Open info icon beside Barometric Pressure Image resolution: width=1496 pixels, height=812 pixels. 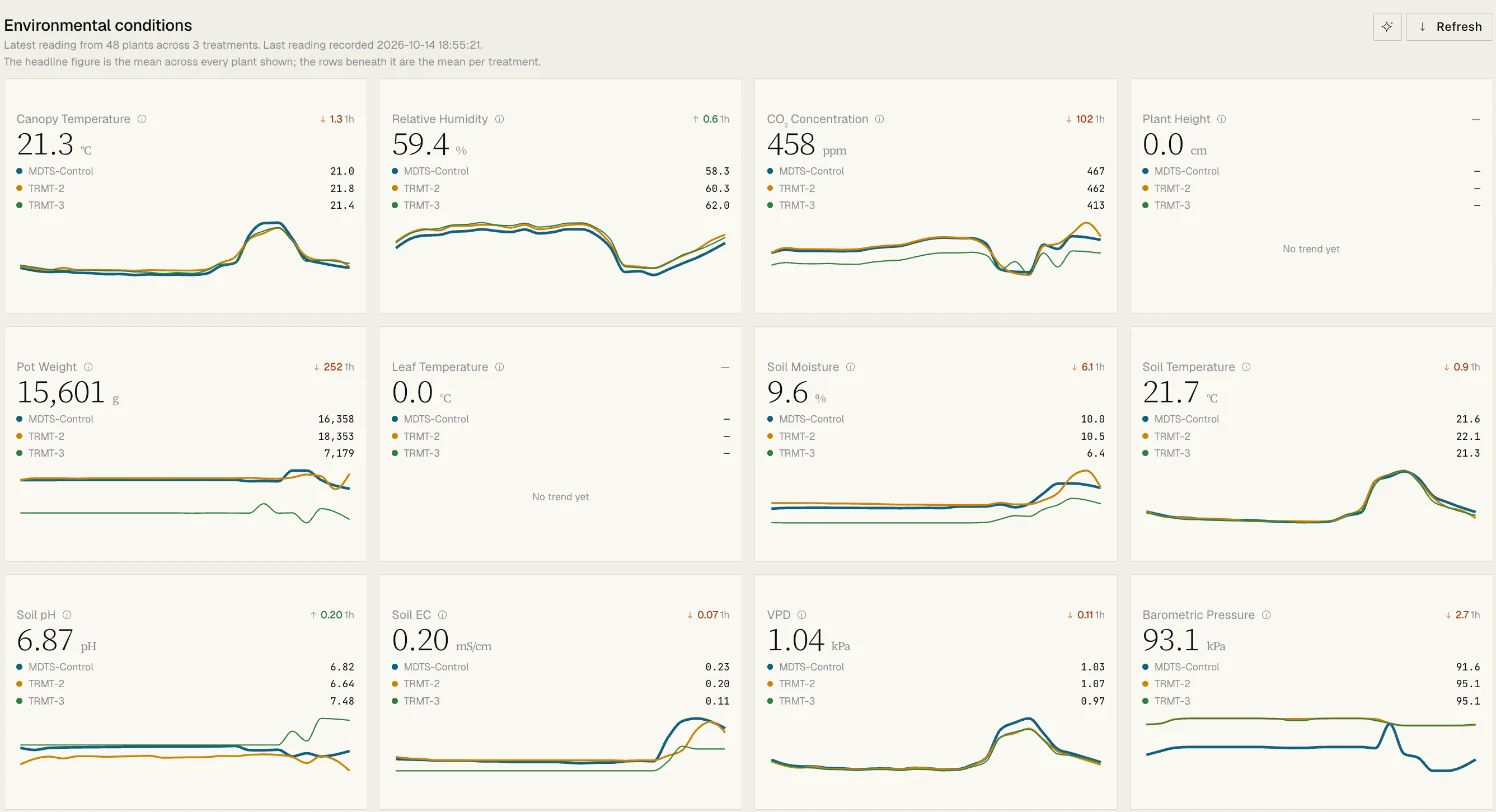[1266, 615]
